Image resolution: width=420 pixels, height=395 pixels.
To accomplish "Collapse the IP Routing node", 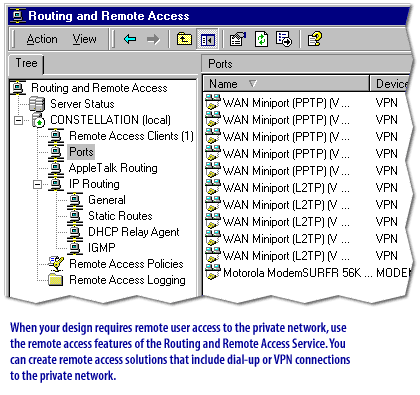I will pyautogui.click(x=38, y=184).
